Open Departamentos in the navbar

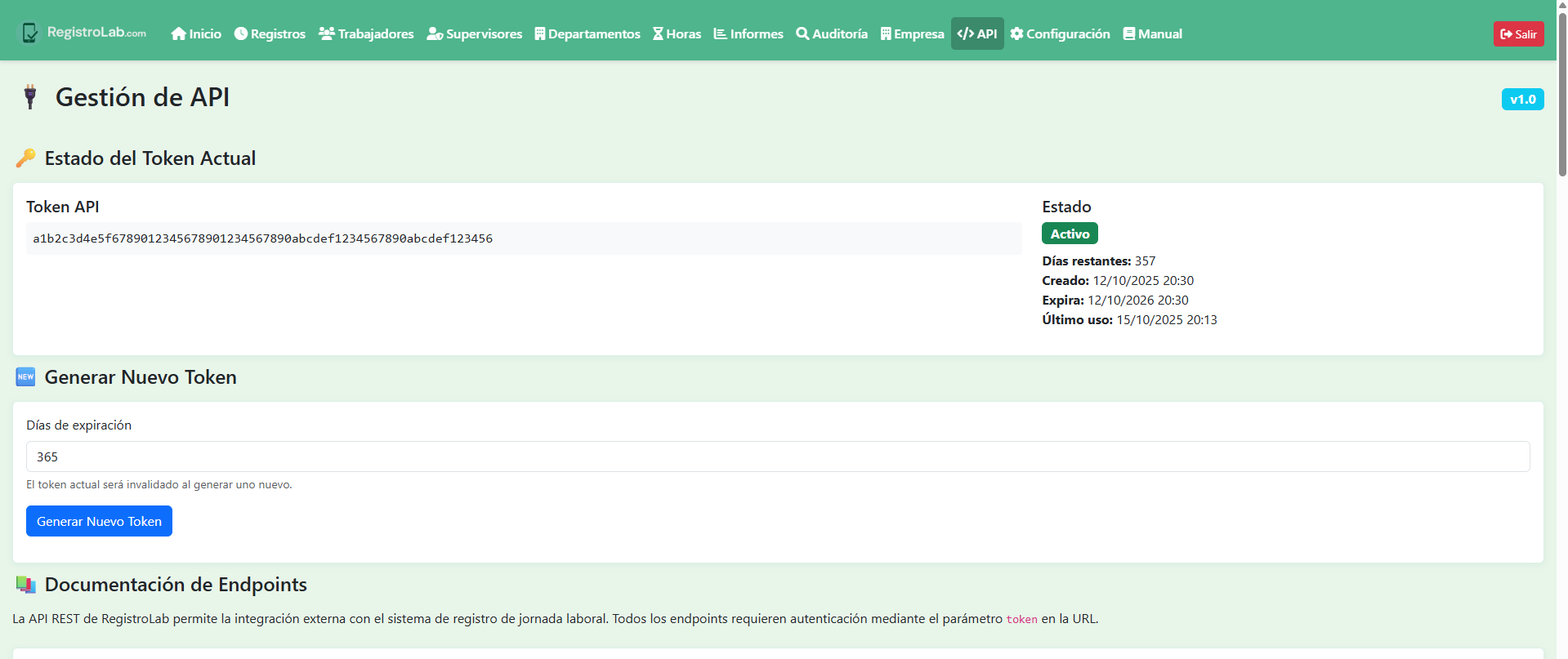coord(587,33)
